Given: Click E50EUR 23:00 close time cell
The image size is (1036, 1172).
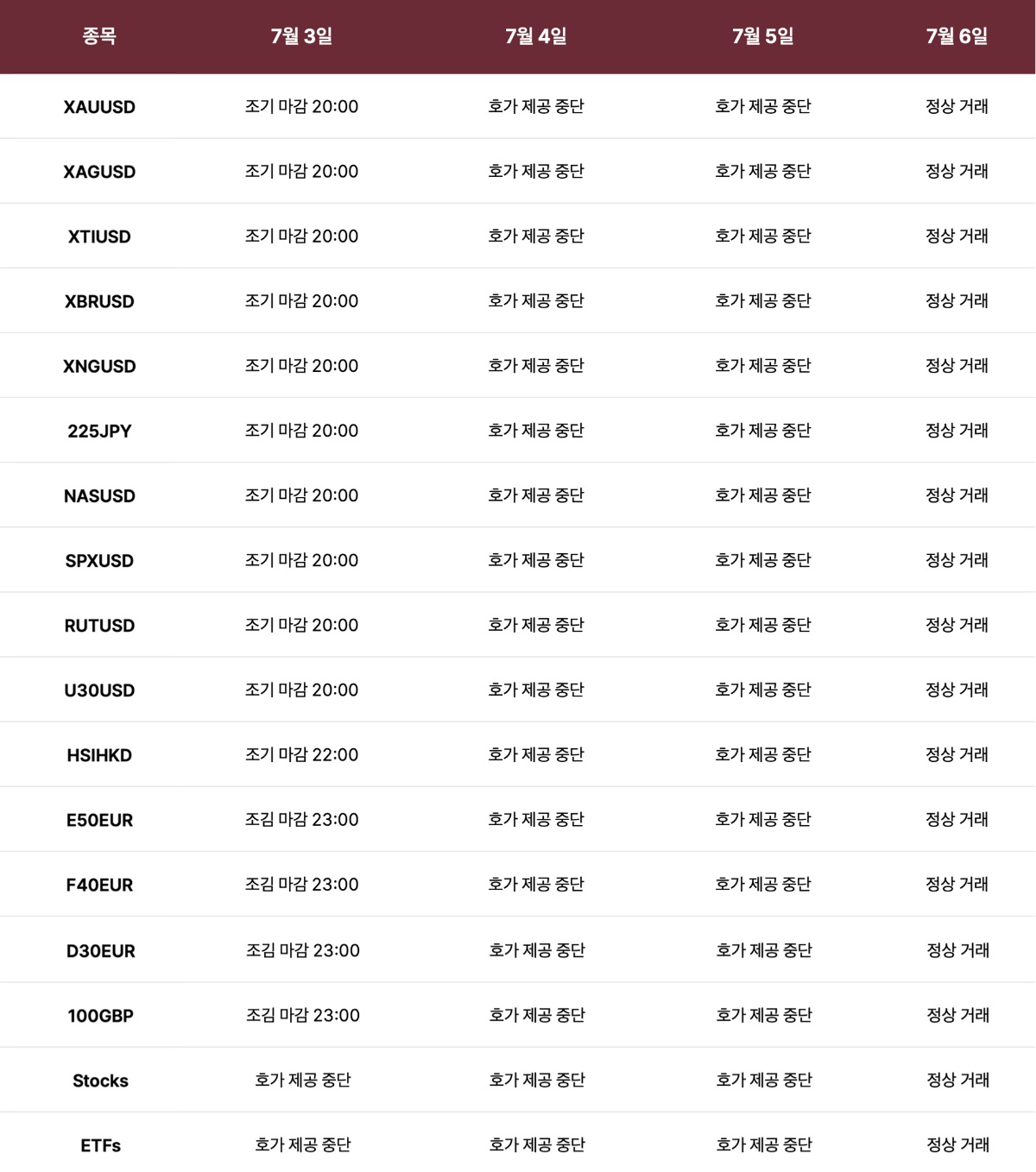Looking at the screenshot, I should (x=301, y=819).
